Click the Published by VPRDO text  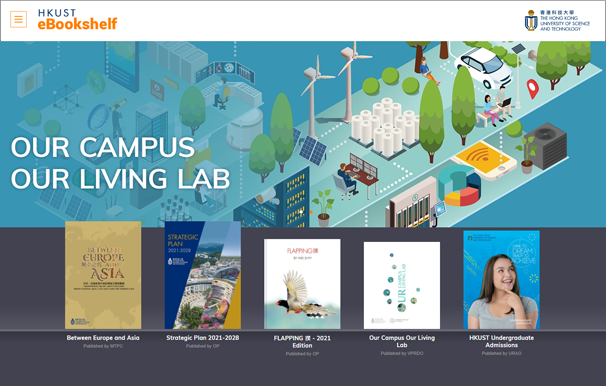(402, 354)
